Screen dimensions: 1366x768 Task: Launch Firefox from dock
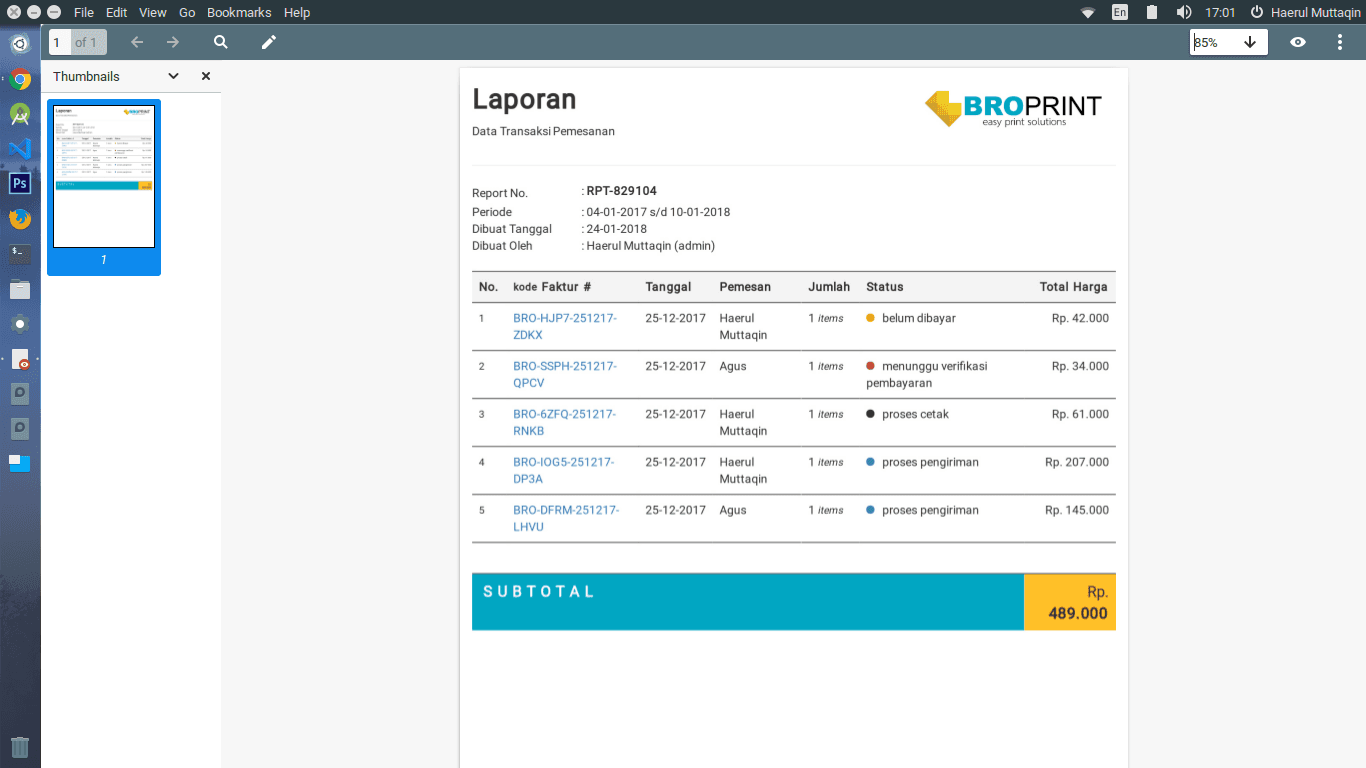[20, 218]
